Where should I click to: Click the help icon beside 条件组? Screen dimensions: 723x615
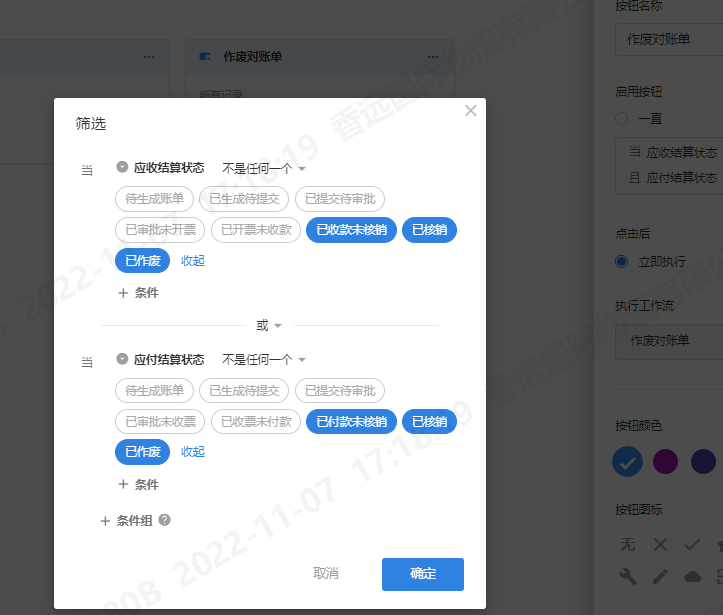point(165,520)
